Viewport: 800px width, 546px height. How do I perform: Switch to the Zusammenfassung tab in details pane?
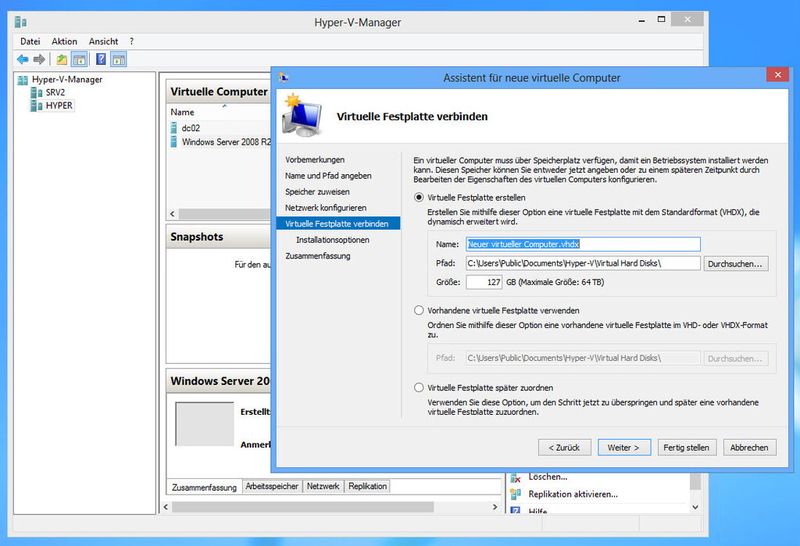(204, 487)
